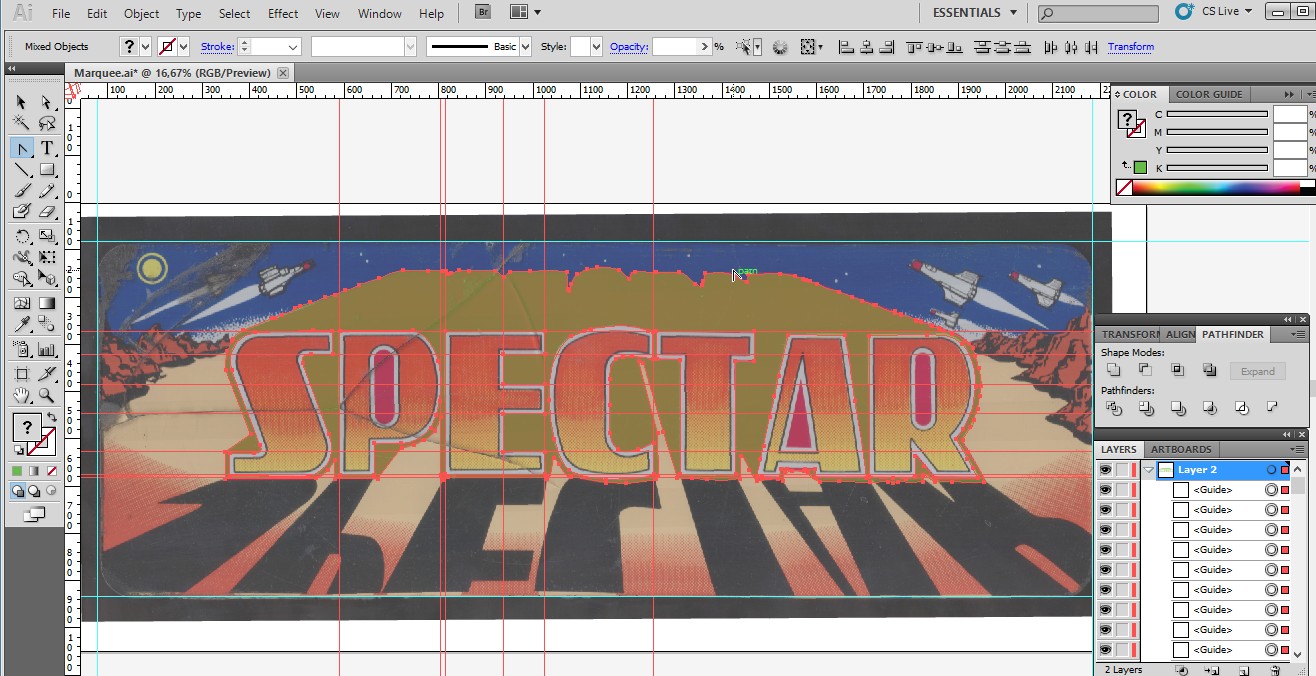The width and height of the screenshot is (1316, 676).
Task: Select the Symbol Sprayer tool
Action: (x=21, y=350)
